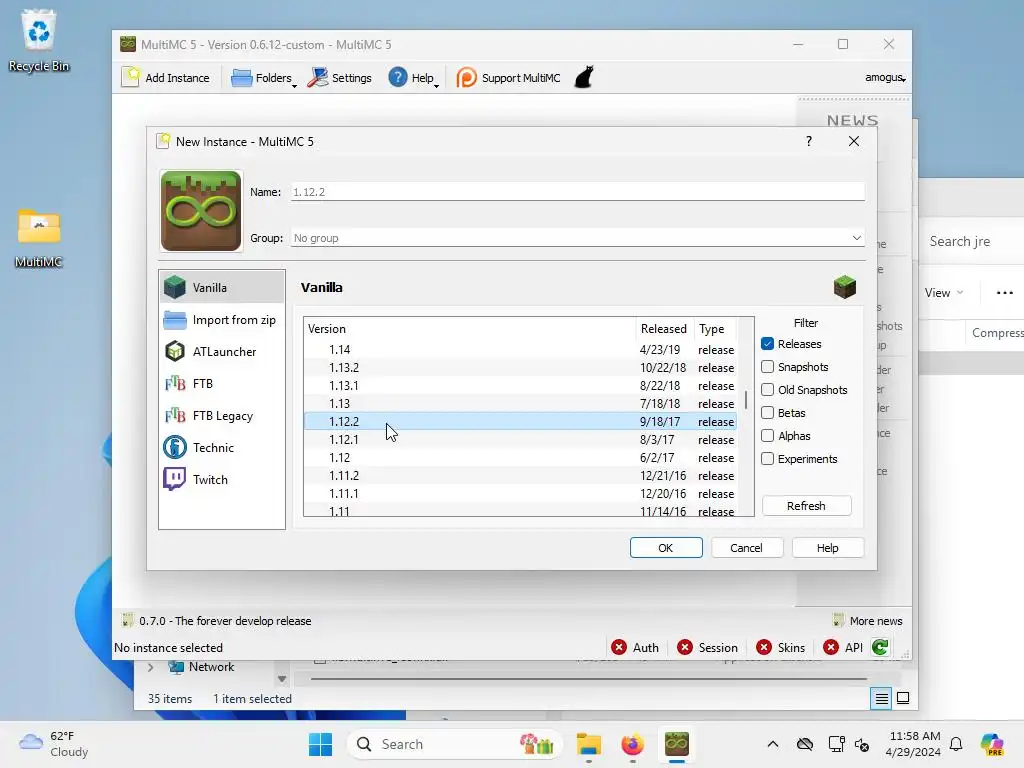Open the Recycle Bin desktop icon
Screen dimensions: 1024x768
[39, 40]
